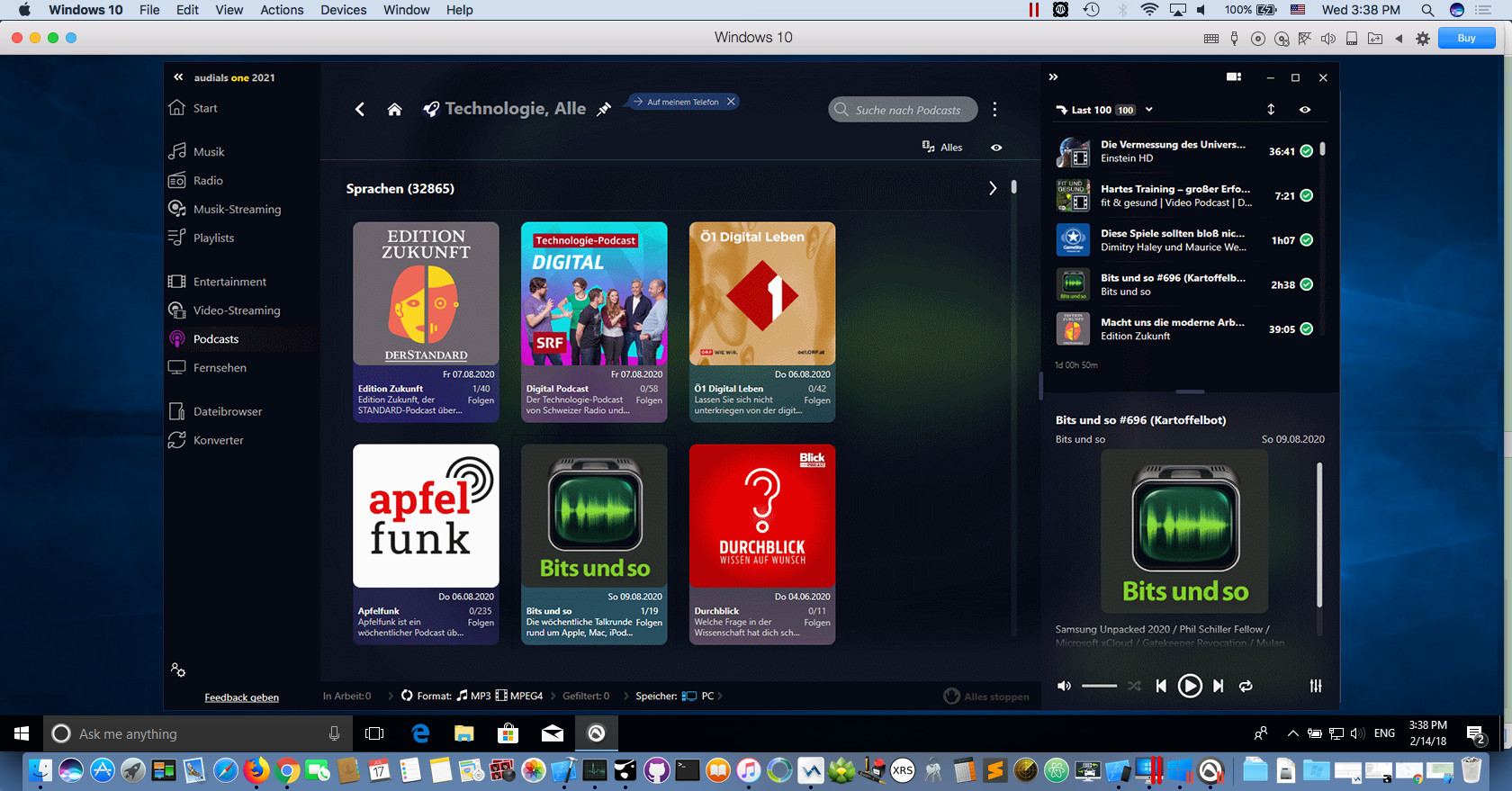Open the Konverter tool
Viewport: 1512px width, 791px height.
coord(218,440)
